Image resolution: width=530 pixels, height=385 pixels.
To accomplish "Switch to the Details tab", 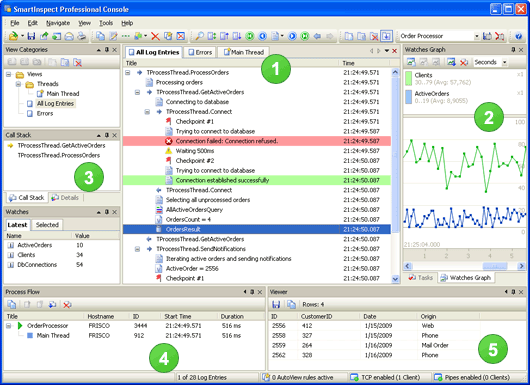I will point(65,198).
